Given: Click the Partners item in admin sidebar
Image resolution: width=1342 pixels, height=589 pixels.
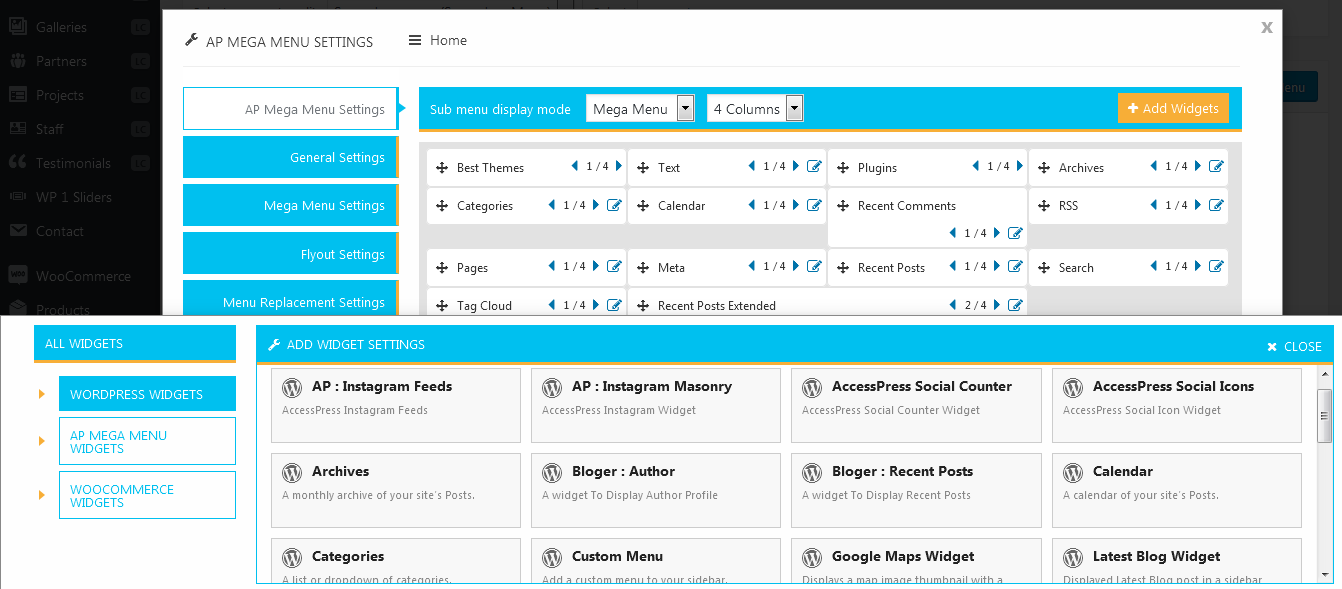Looking at the screenshot, I should (62, 61).
